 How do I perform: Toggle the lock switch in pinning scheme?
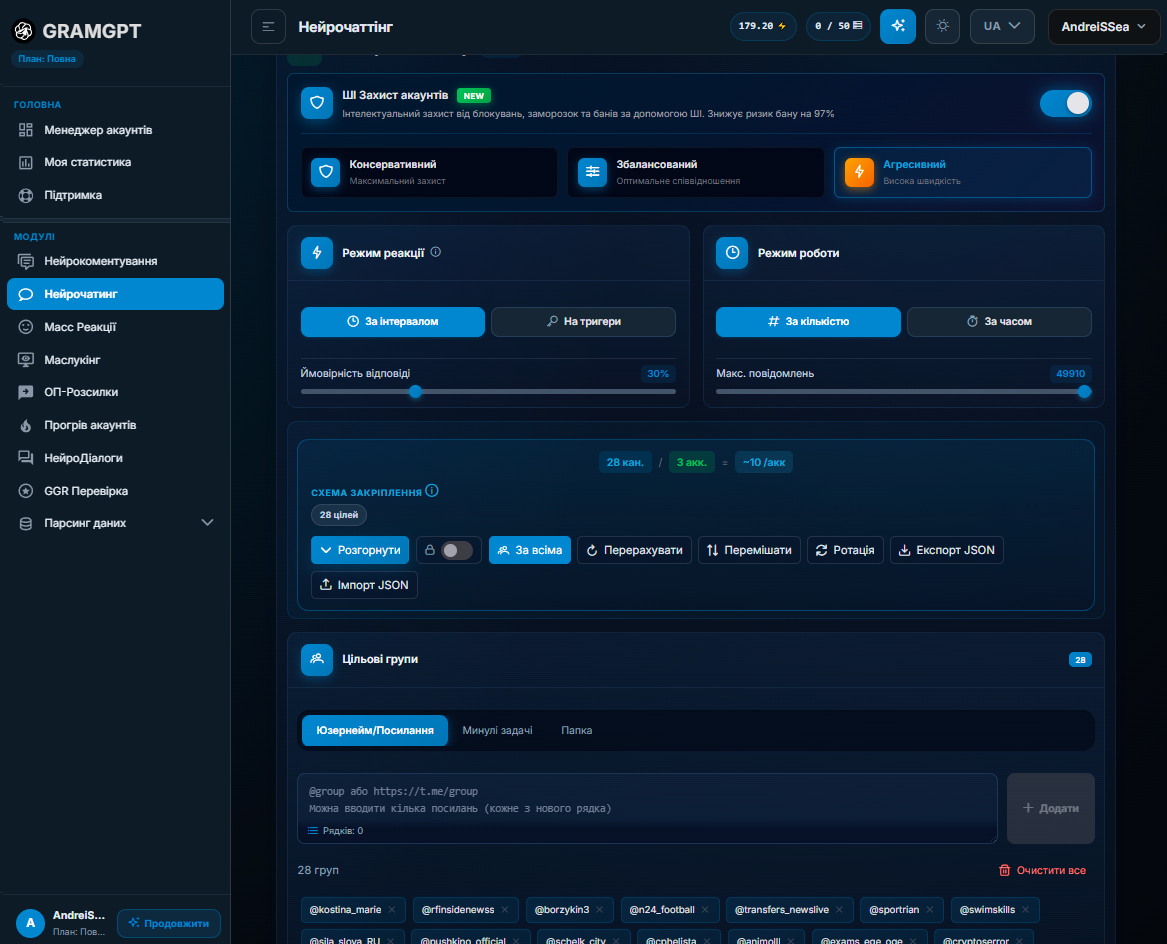pyautogui.click(x=456, y=550)
